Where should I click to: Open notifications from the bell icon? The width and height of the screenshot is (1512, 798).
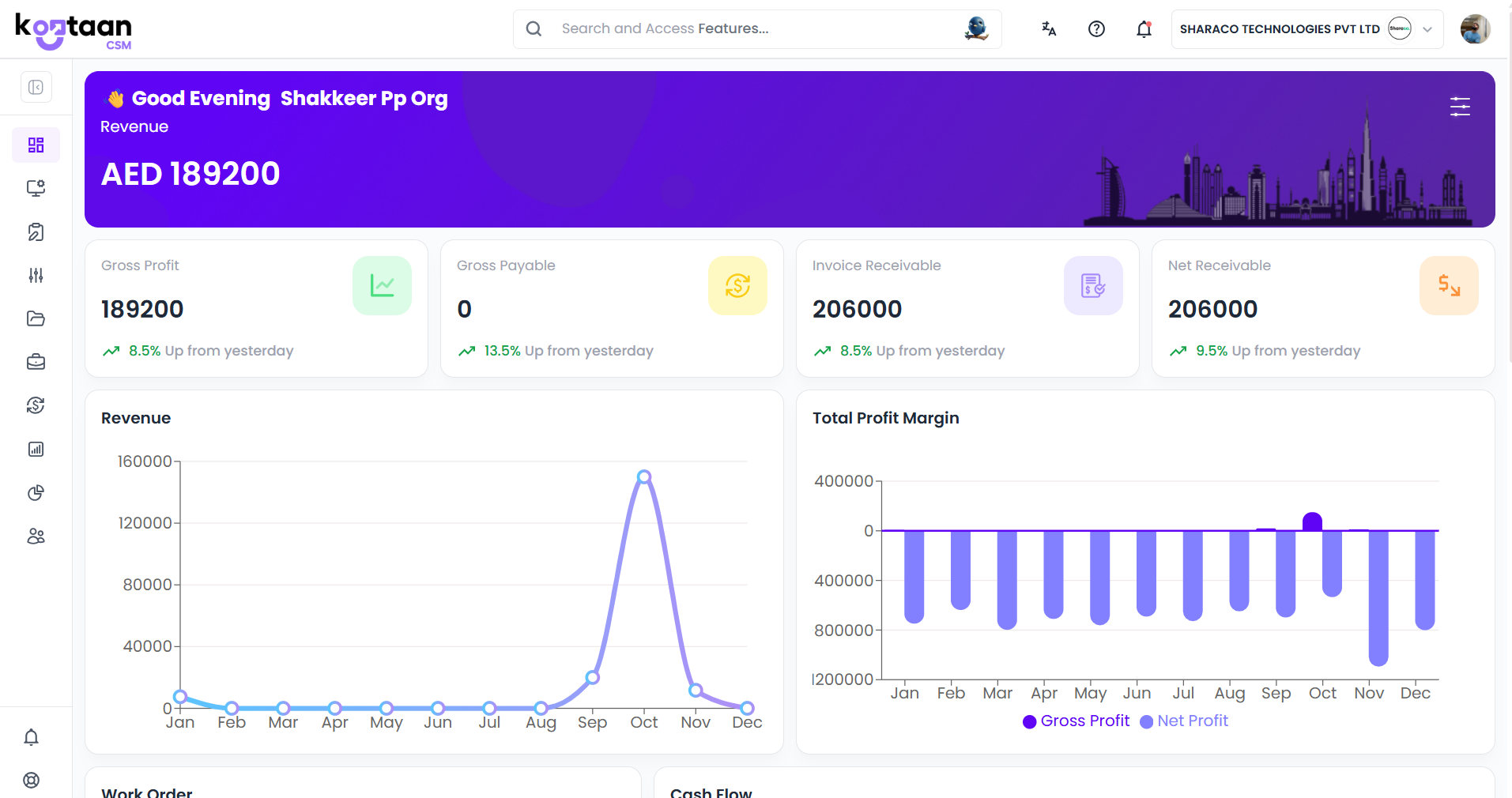[x=1144, y=28]
